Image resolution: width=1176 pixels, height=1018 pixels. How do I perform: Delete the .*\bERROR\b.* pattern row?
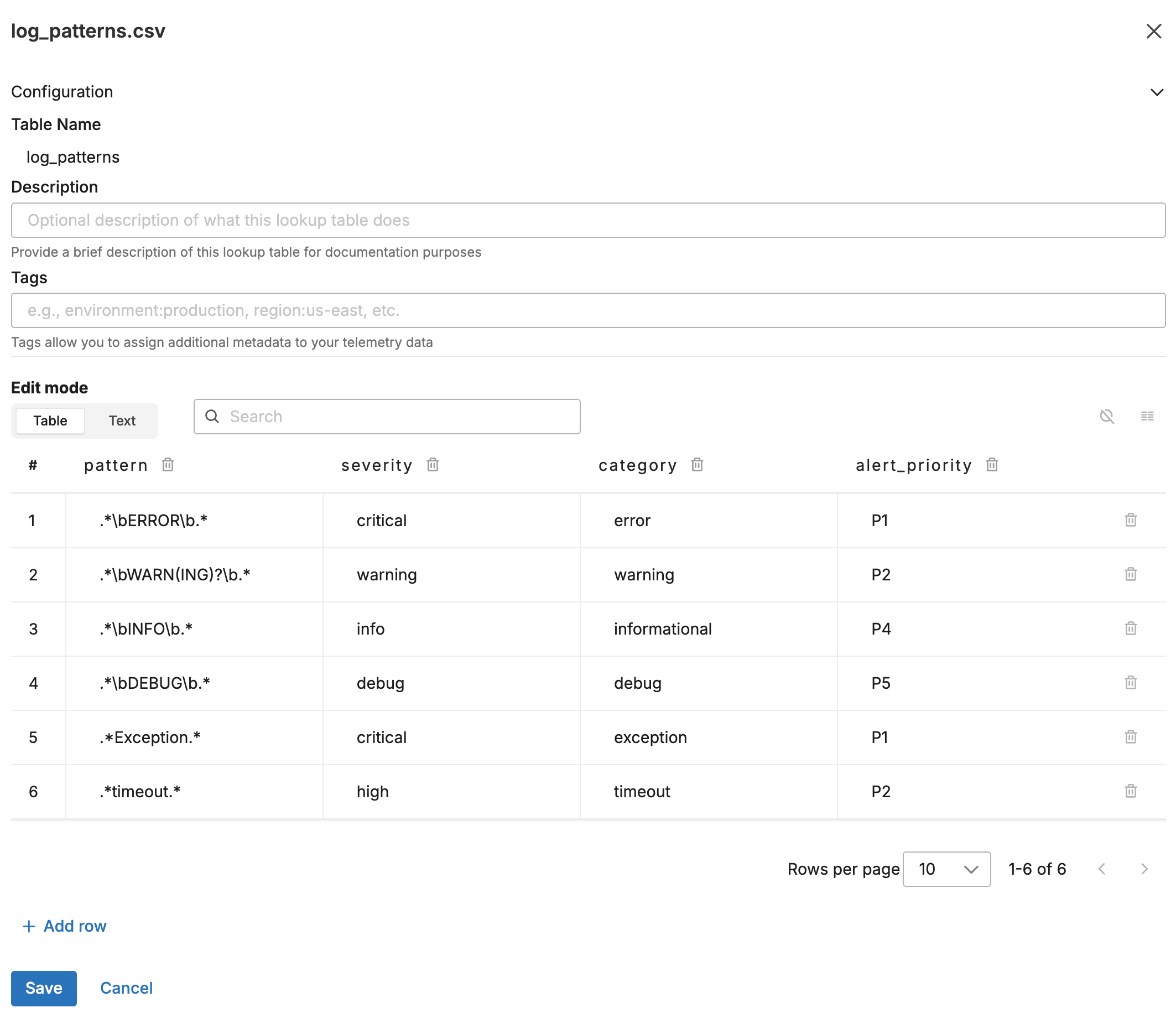[x=1130, y=520]
